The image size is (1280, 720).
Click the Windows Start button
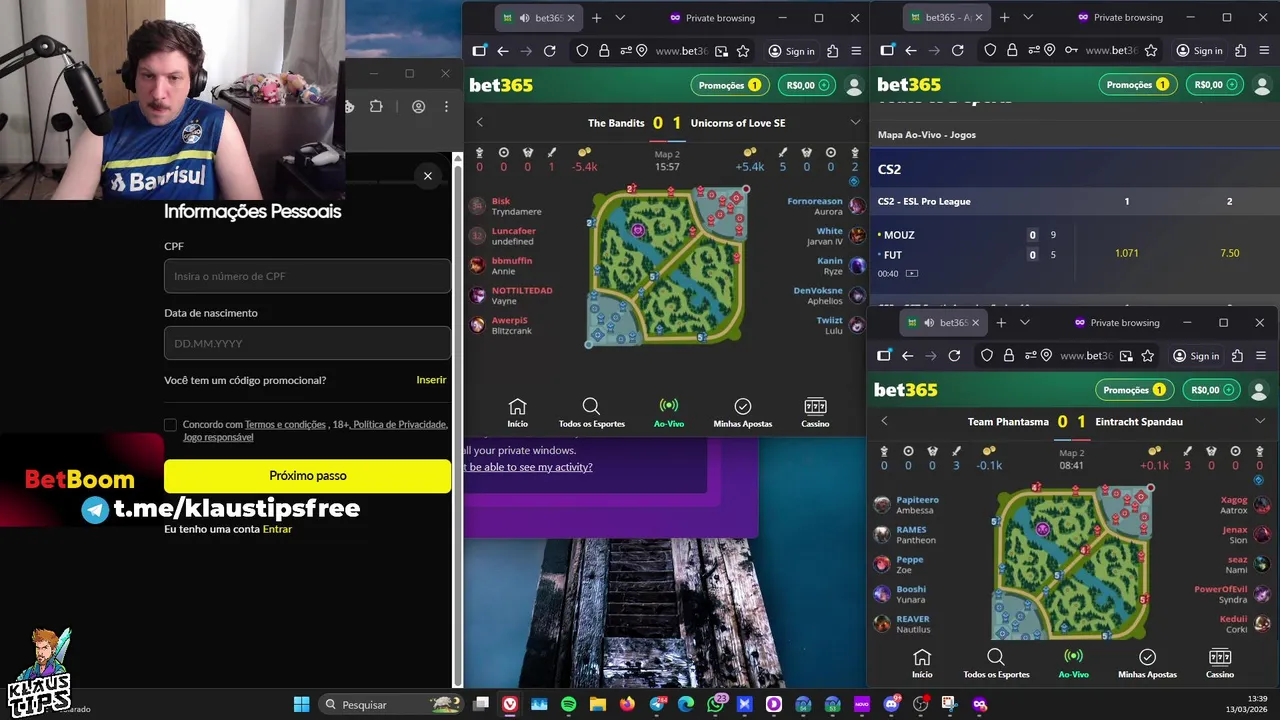click(301, 704)
